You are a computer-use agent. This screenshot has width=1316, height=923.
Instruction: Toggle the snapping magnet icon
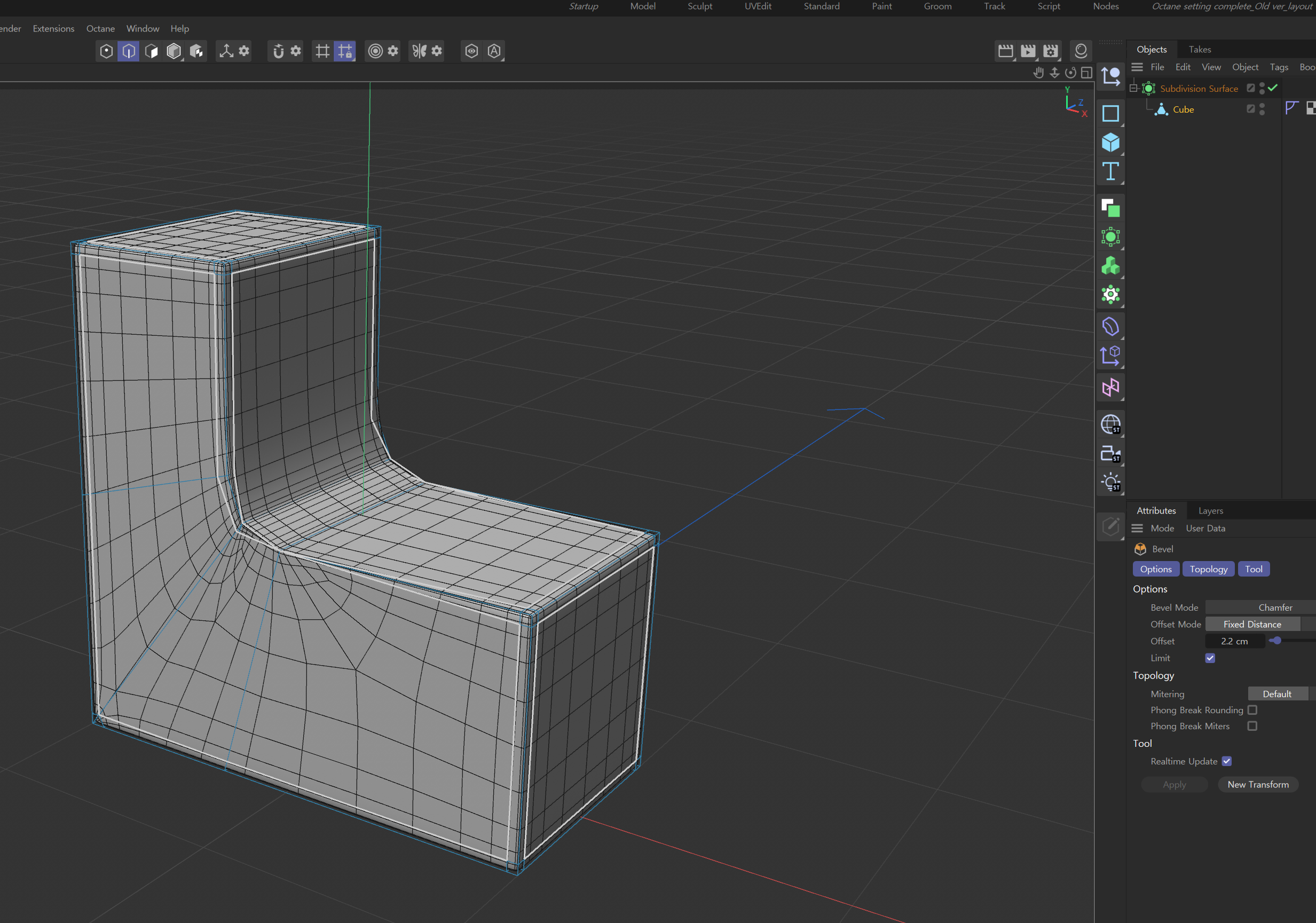point(279,51)
